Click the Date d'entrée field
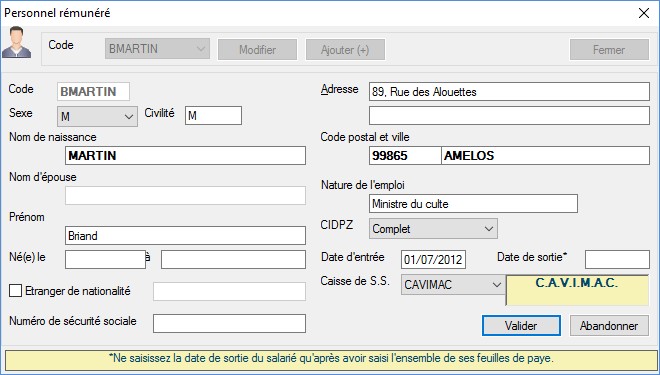The height and width of the screenshot is (375, 660). pyautogui.click(x=433, y=259)
